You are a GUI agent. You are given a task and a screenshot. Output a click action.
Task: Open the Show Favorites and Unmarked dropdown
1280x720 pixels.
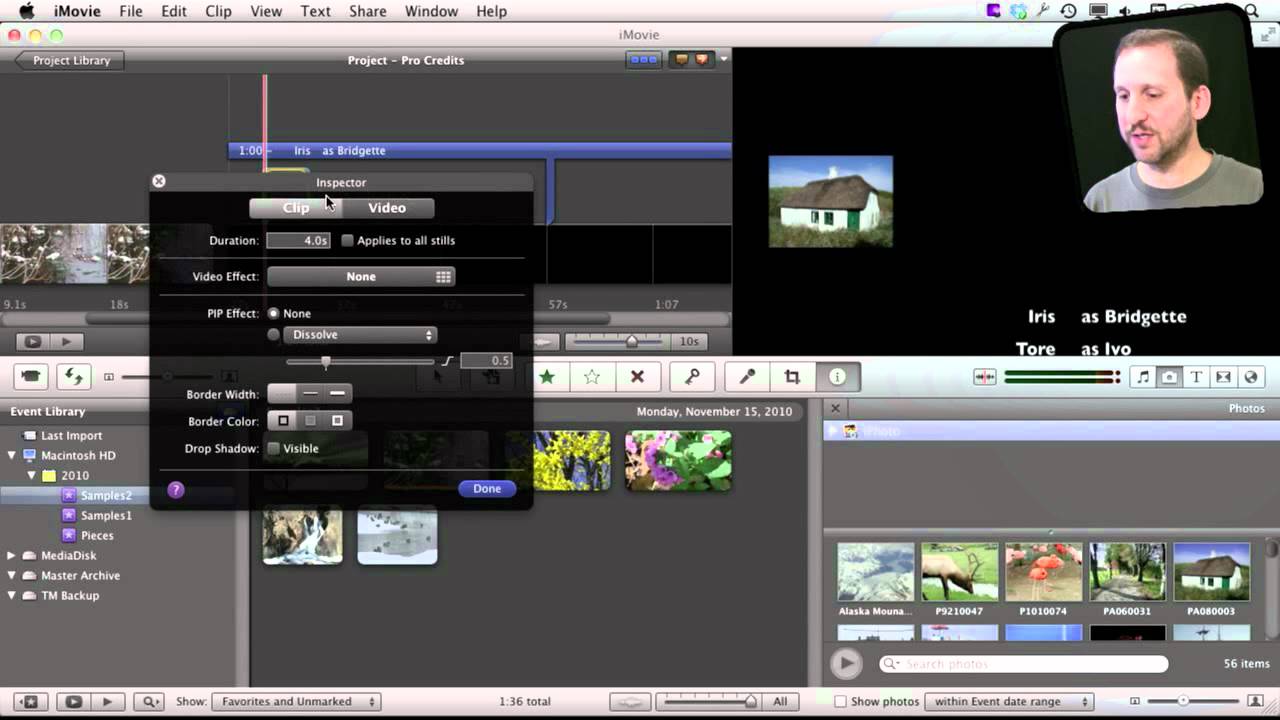click(x=296, y=702)
